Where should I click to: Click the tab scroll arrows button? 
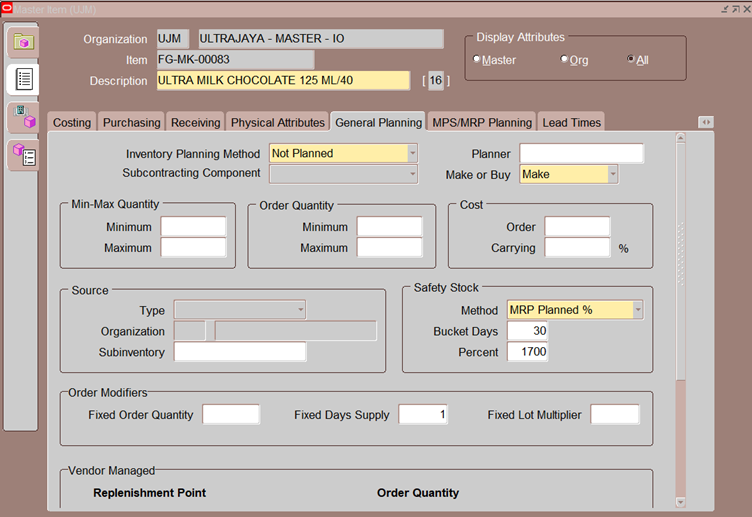[x=705, y=122]
